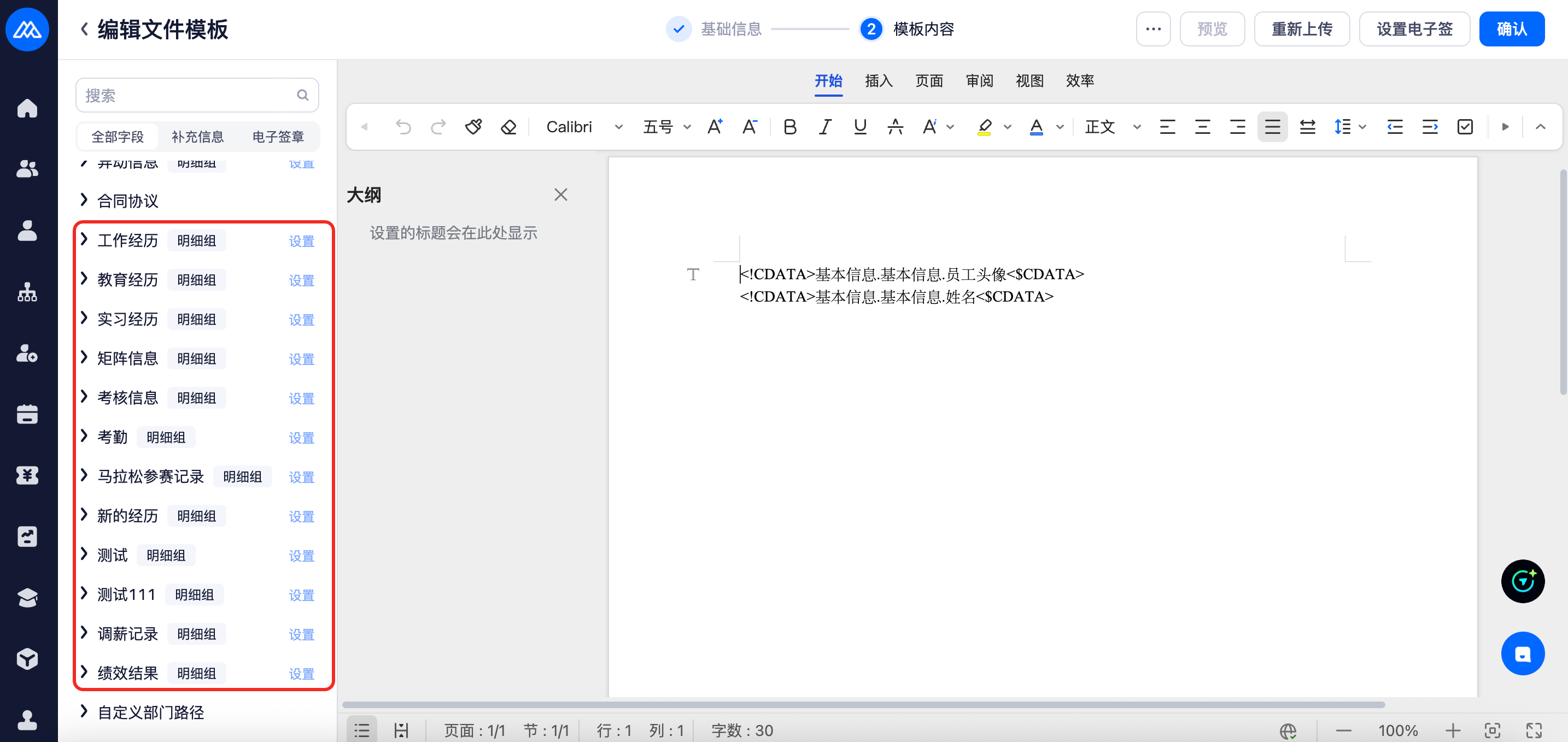
Task: Click 重新上传 button
Action: click(x=1302, y=28)
